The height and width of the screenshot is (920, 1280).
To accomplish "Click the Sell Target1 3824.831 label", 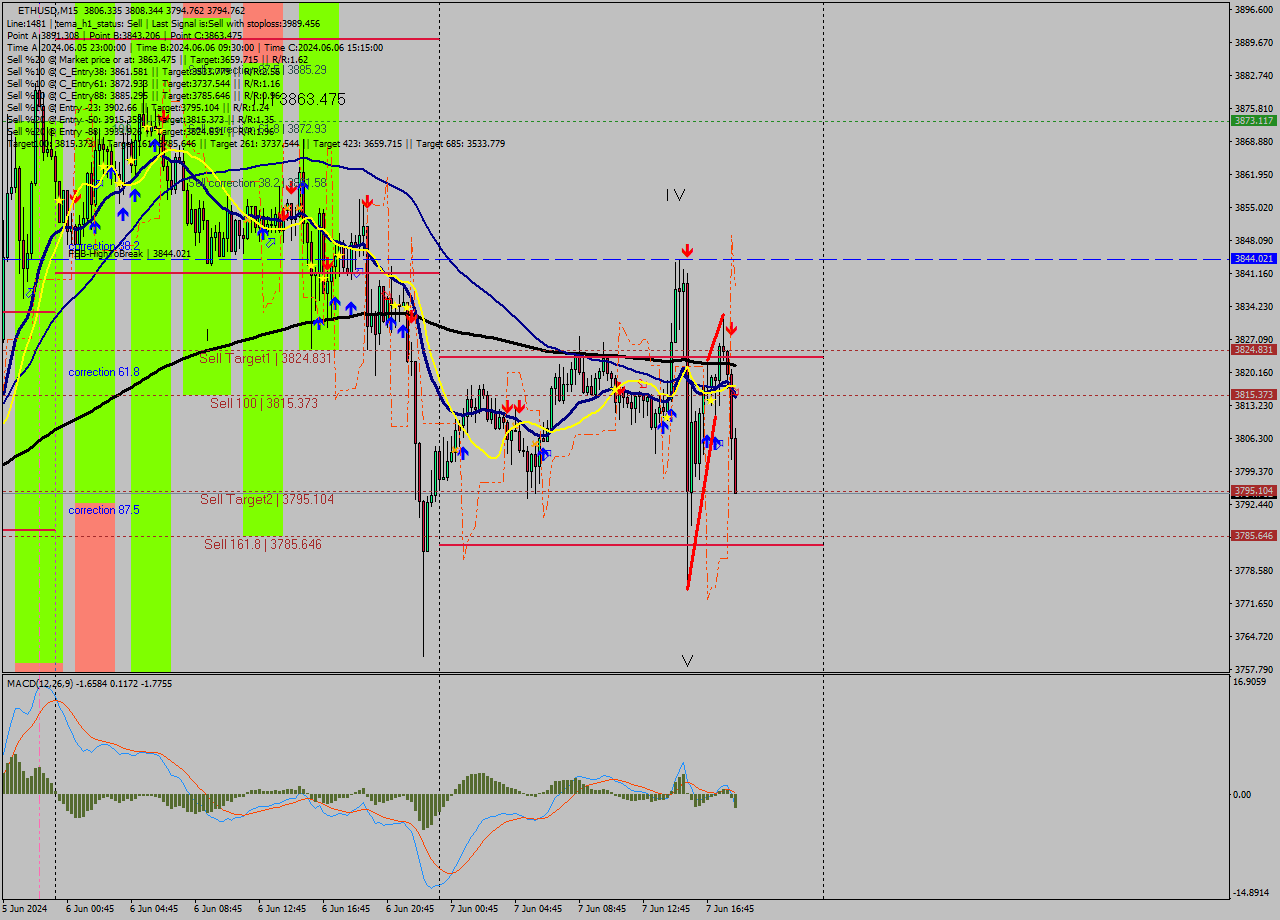I will click(265, 358).
